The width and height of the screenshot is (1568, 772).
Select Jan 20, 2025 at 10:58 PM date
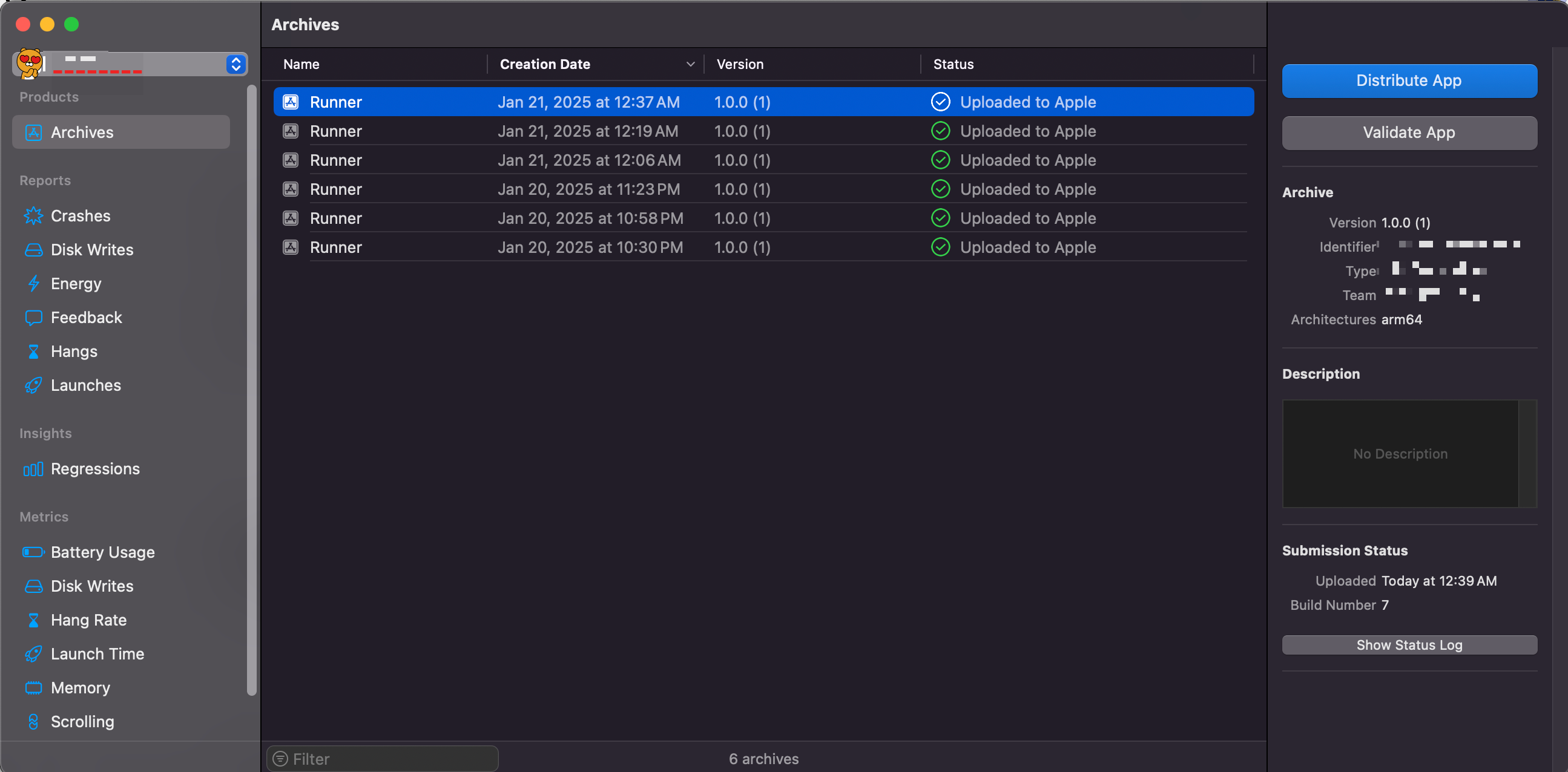coord(590,218)
